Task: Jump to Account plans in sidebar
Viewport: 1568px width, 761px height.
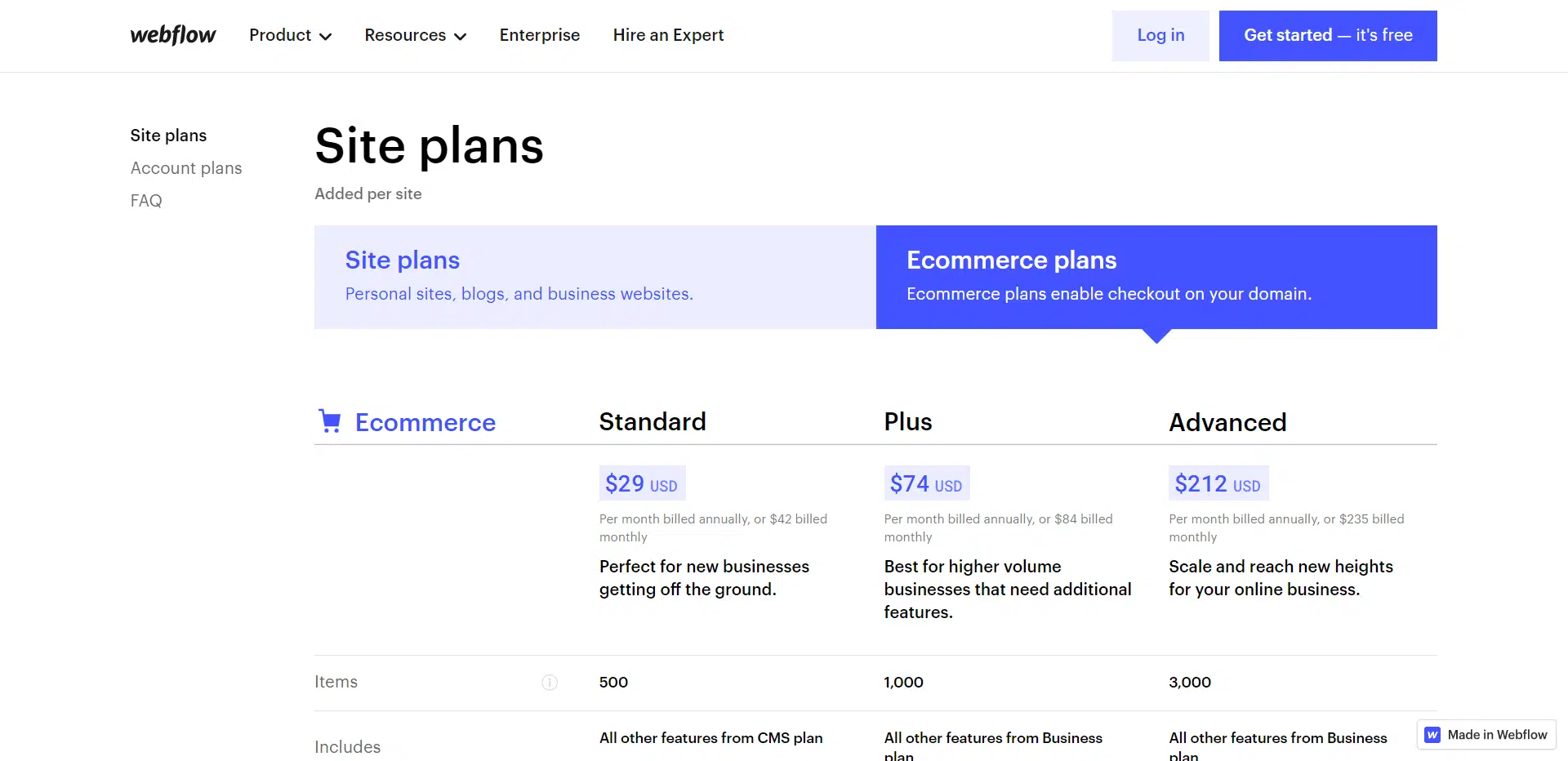Action: (186, 168)
